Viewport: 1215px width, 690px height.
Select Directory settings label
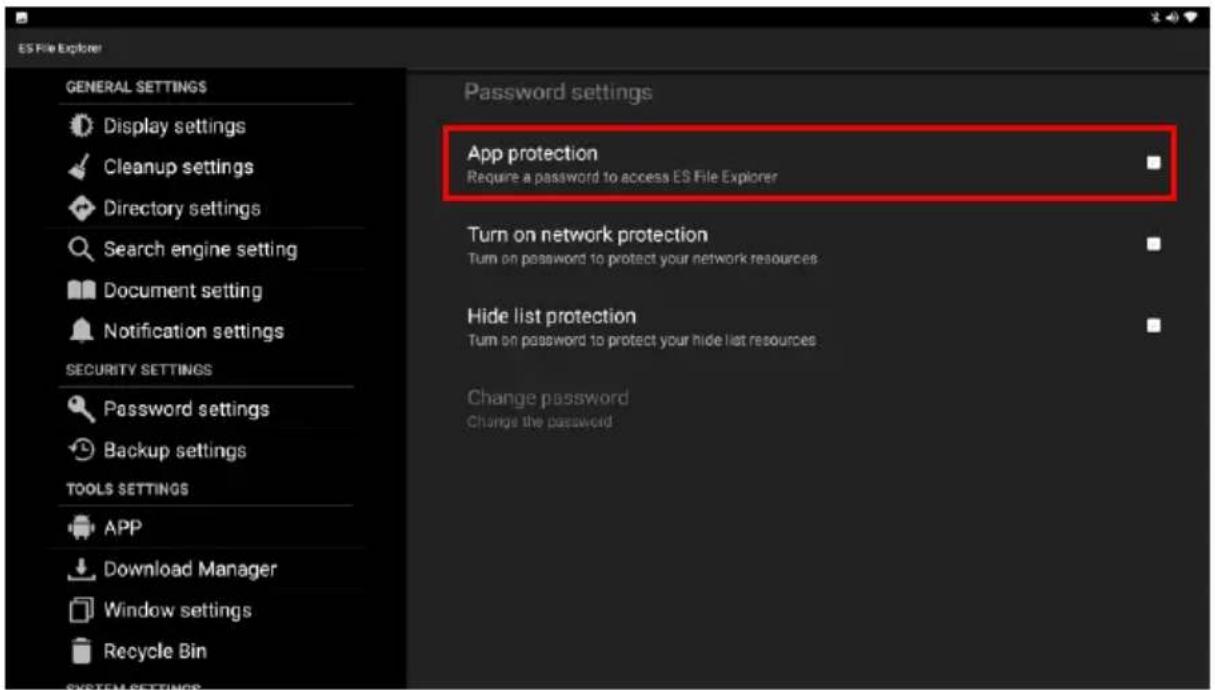(182, 209)
